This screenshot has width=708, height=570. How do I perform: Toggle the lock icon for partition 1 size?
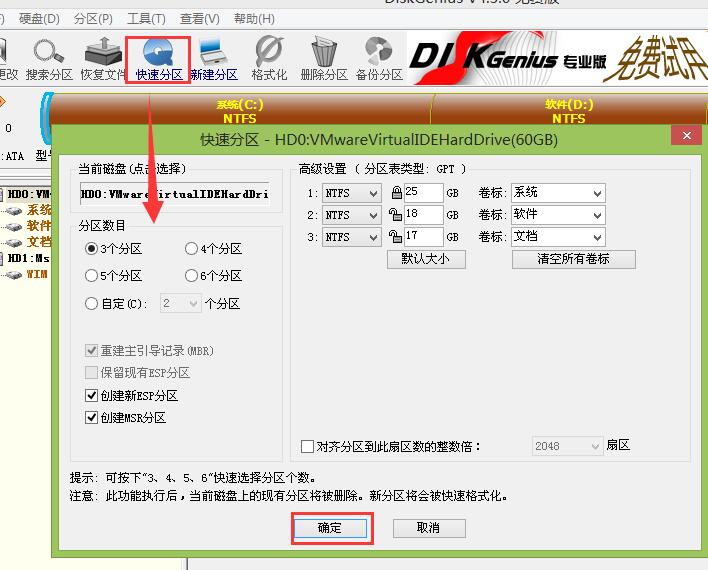(396, 193)
